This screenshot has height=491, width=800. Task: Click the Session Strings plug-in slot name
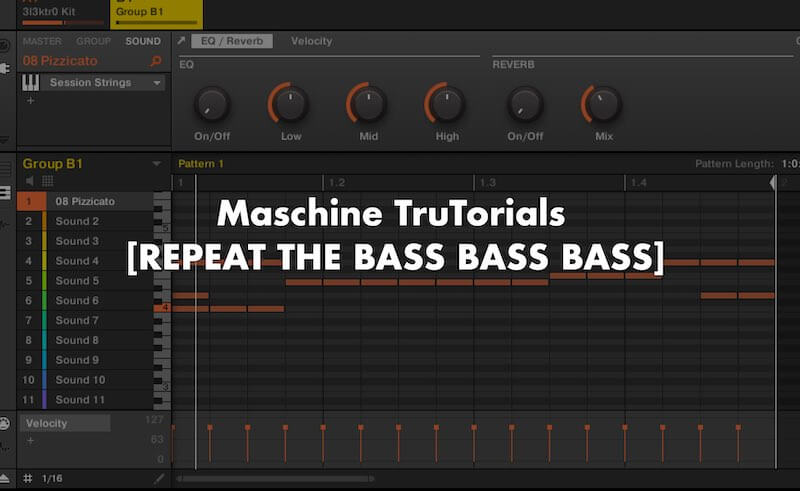[x=90, y=82]
